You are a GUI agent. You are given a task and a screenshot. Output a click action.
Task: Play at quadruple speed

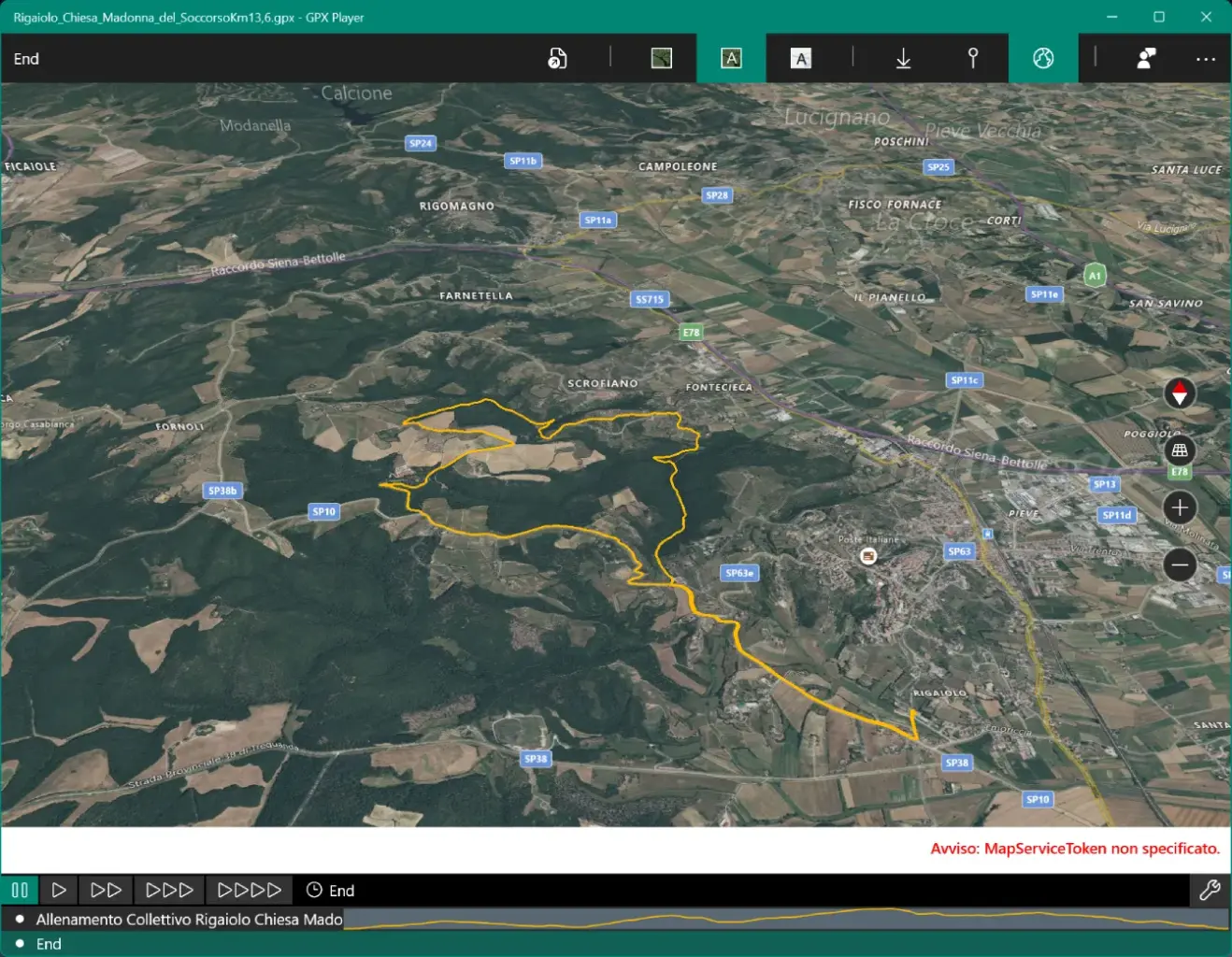(250, 890)
